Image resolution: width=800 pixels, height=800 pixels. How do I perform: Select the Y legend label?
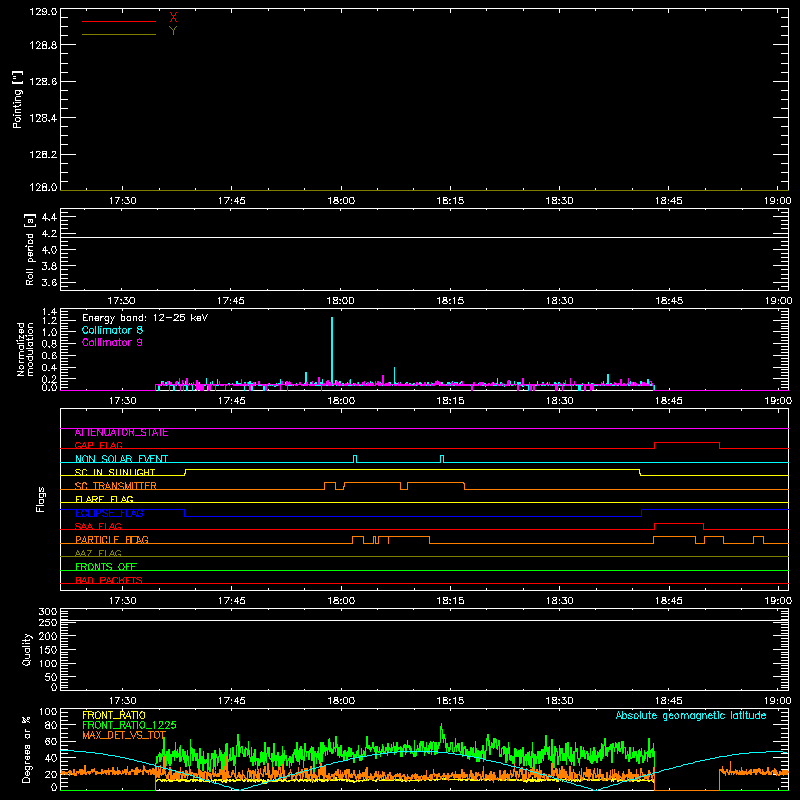[x=173, y=31]
